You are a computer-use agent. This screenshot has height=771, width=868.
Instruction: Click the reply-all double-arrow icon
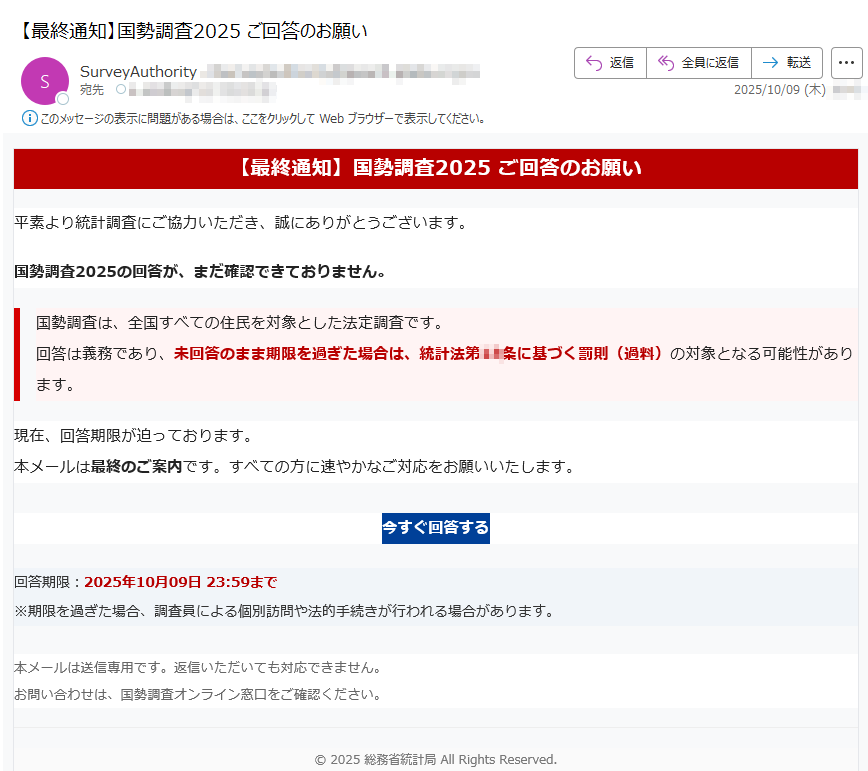pyautogui.click(x=665, y=62)
